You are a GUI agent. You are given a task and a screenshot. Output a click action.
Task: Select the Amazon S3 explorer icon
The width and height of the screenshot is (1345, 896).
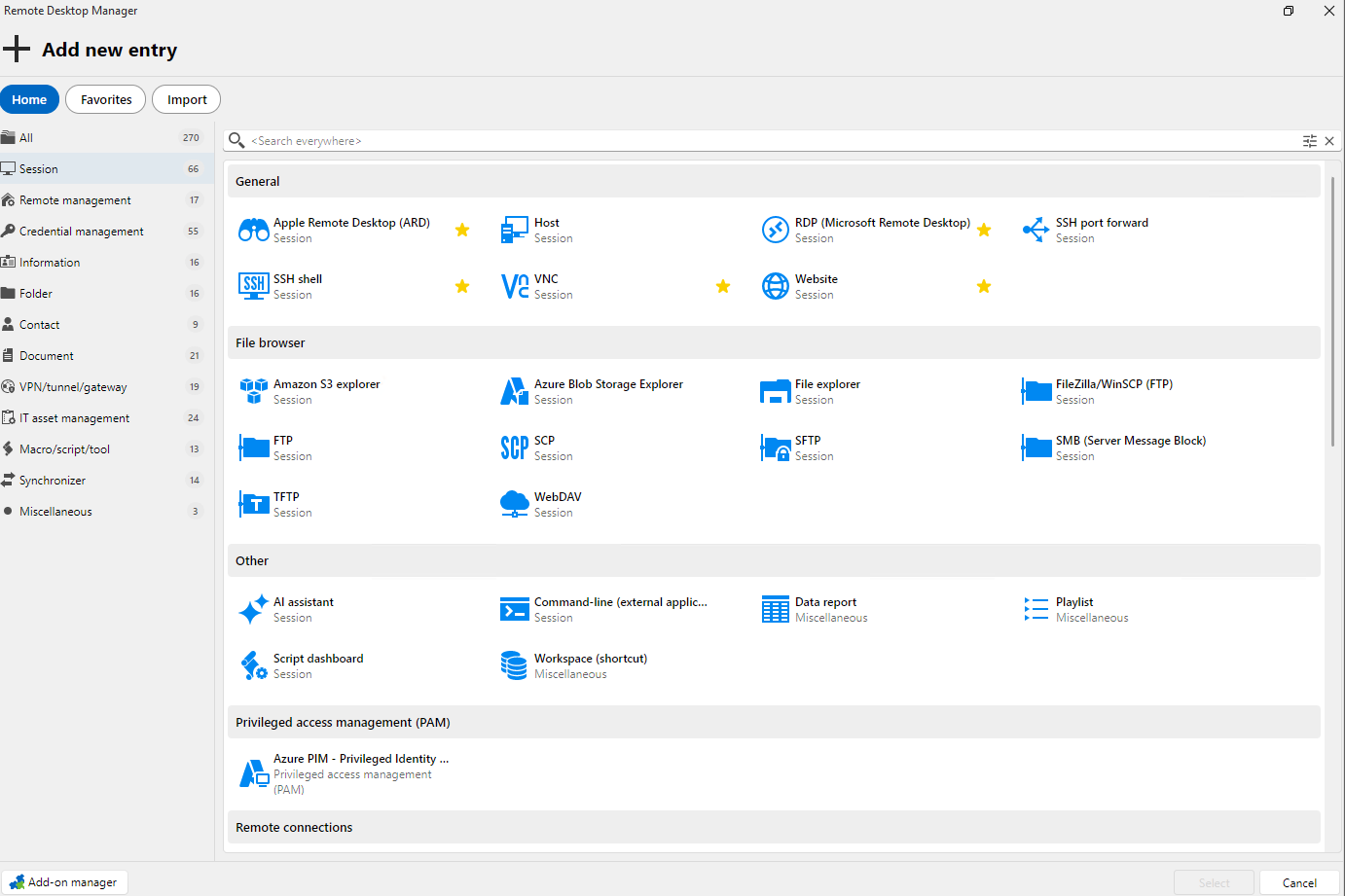click(x=254, y=392)
